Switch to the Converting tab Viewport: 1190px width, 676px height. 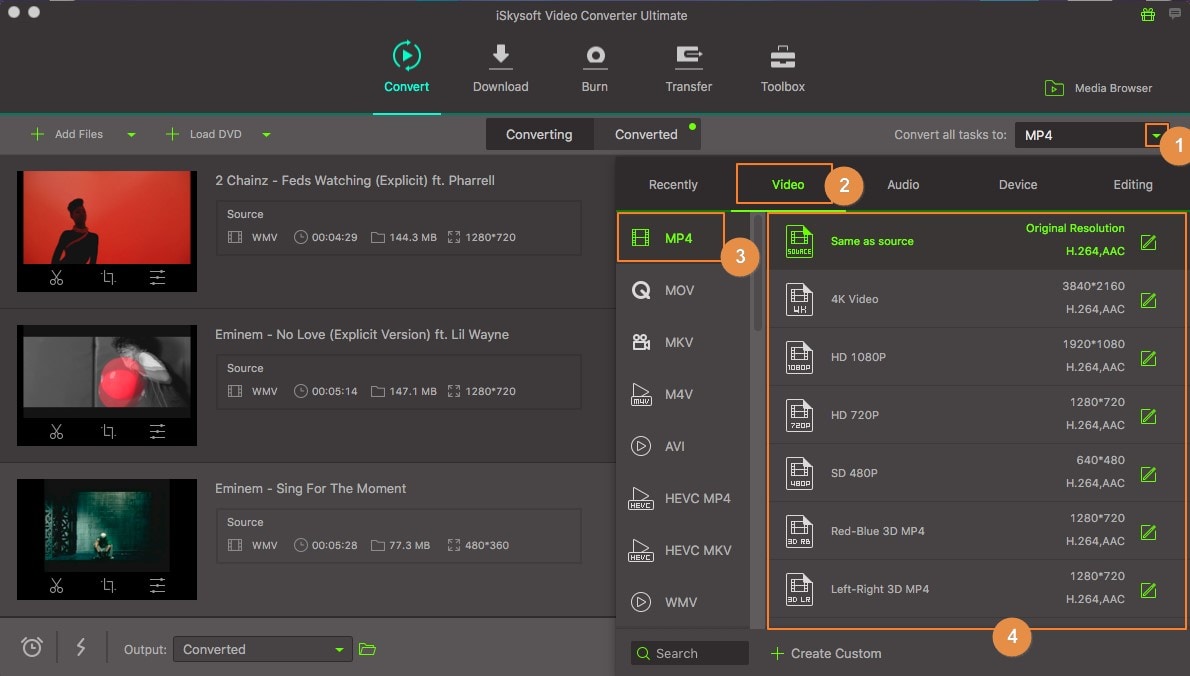[539, 134]
